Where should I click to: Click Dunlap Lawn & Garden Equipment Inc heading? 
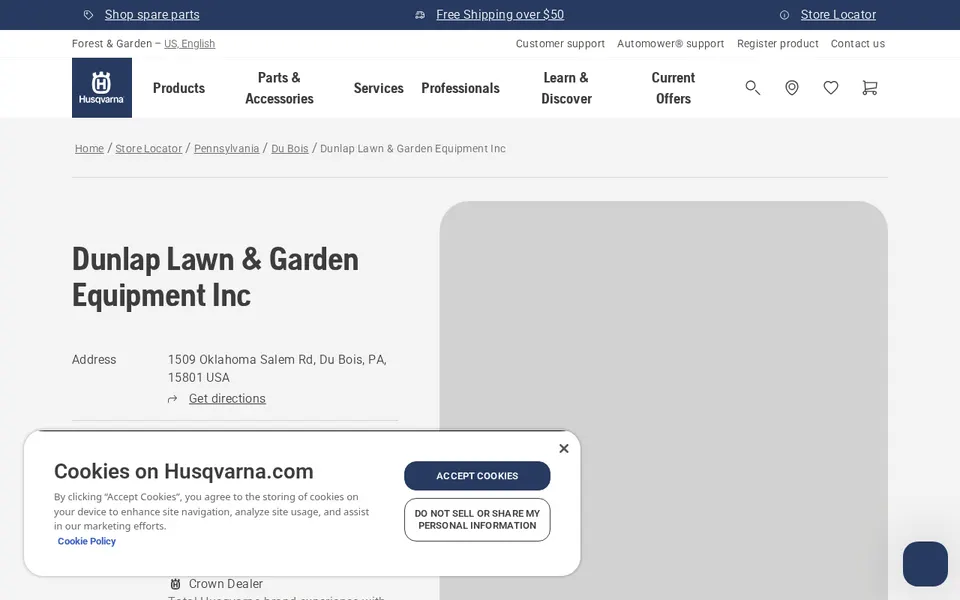point(216,277)
